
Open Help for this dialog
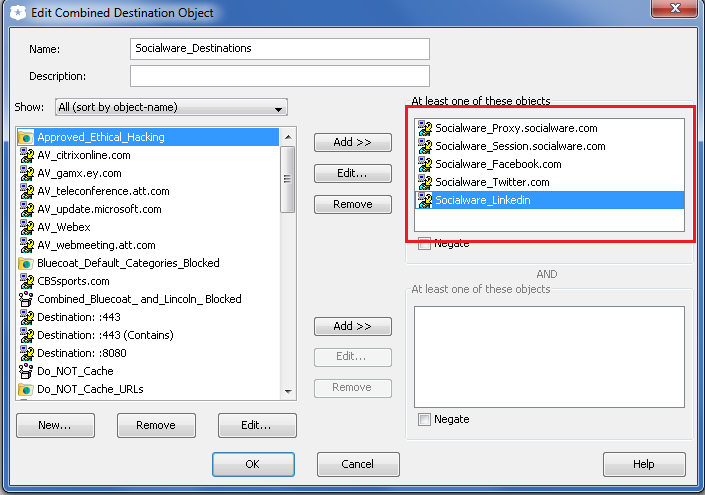click(644, 464)
